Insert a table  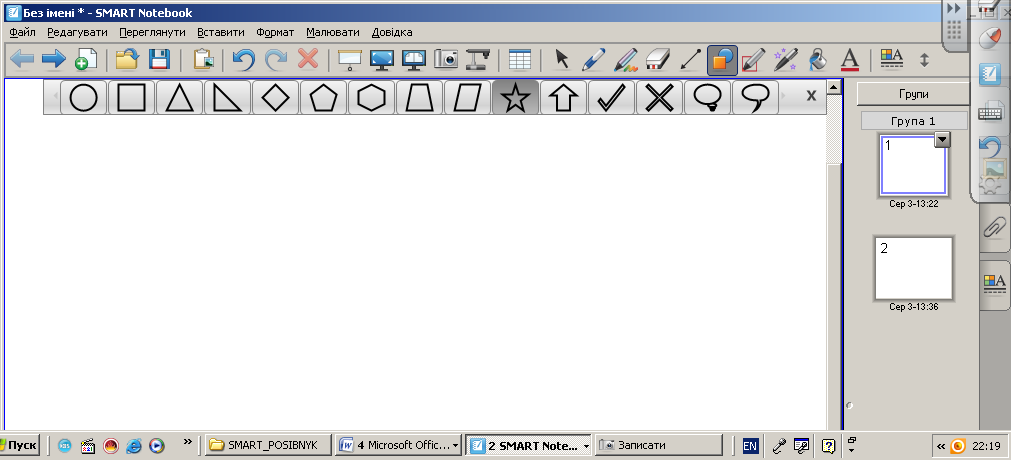[520, 60]
